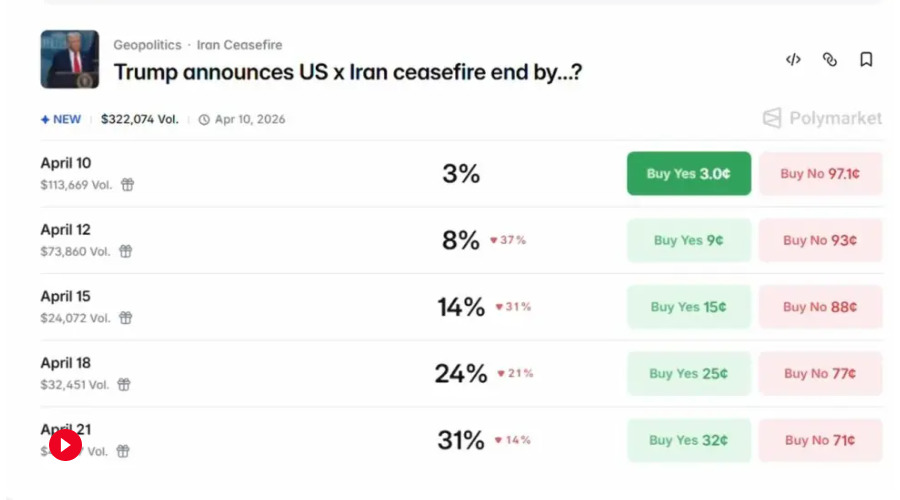The width and height of the screenshot is (900, 500).
Task: Buy Yes at 25¢ for April 18
Action: point(689,373)
